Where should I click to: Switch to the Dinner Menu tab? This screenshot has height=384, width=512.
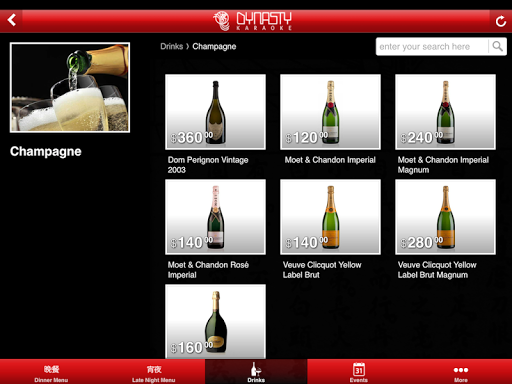point(51,372)
